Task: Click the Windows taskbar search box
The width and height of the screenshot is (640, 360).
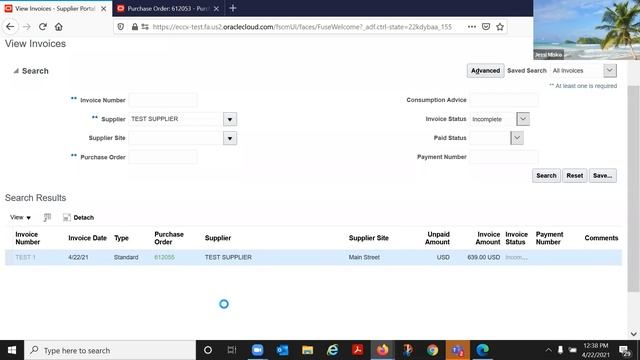Action: point(110,350)
